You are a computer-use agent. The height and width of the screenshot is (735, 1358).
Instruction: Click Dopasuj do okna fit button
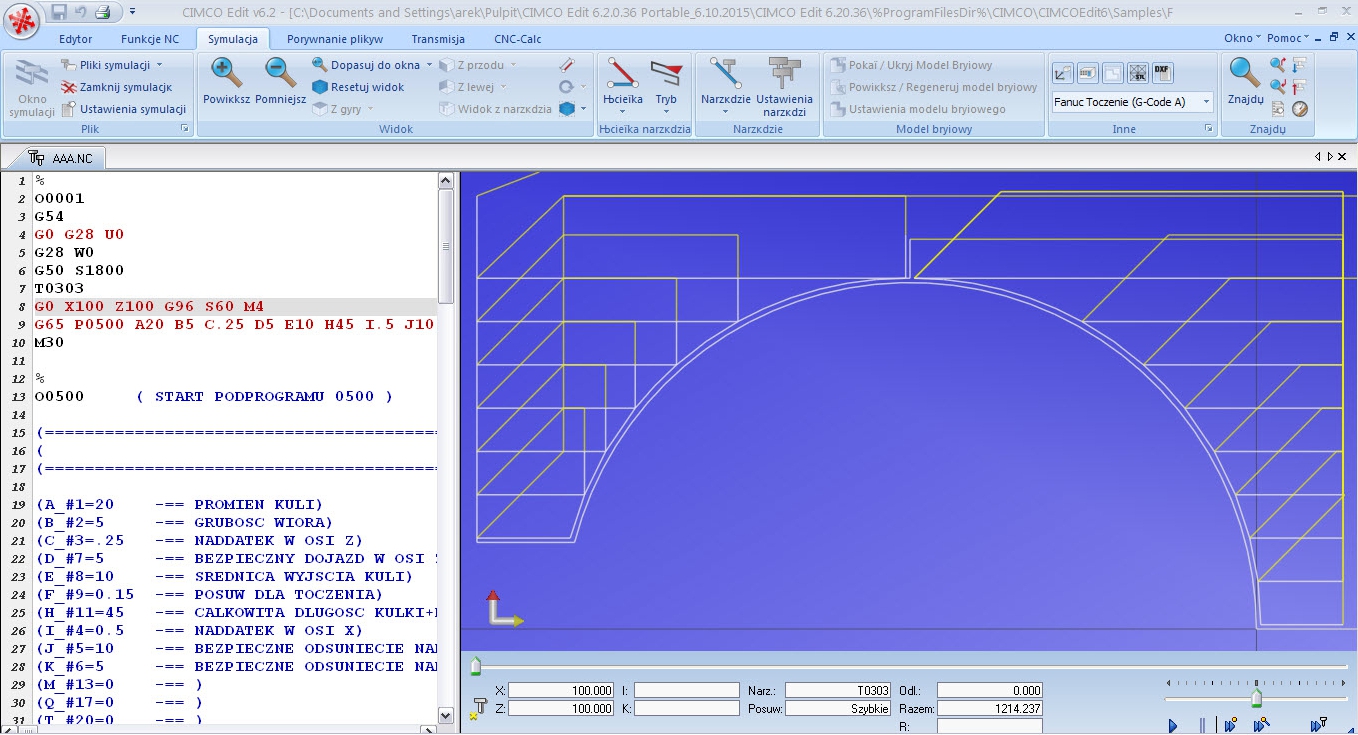click(366, 65)
